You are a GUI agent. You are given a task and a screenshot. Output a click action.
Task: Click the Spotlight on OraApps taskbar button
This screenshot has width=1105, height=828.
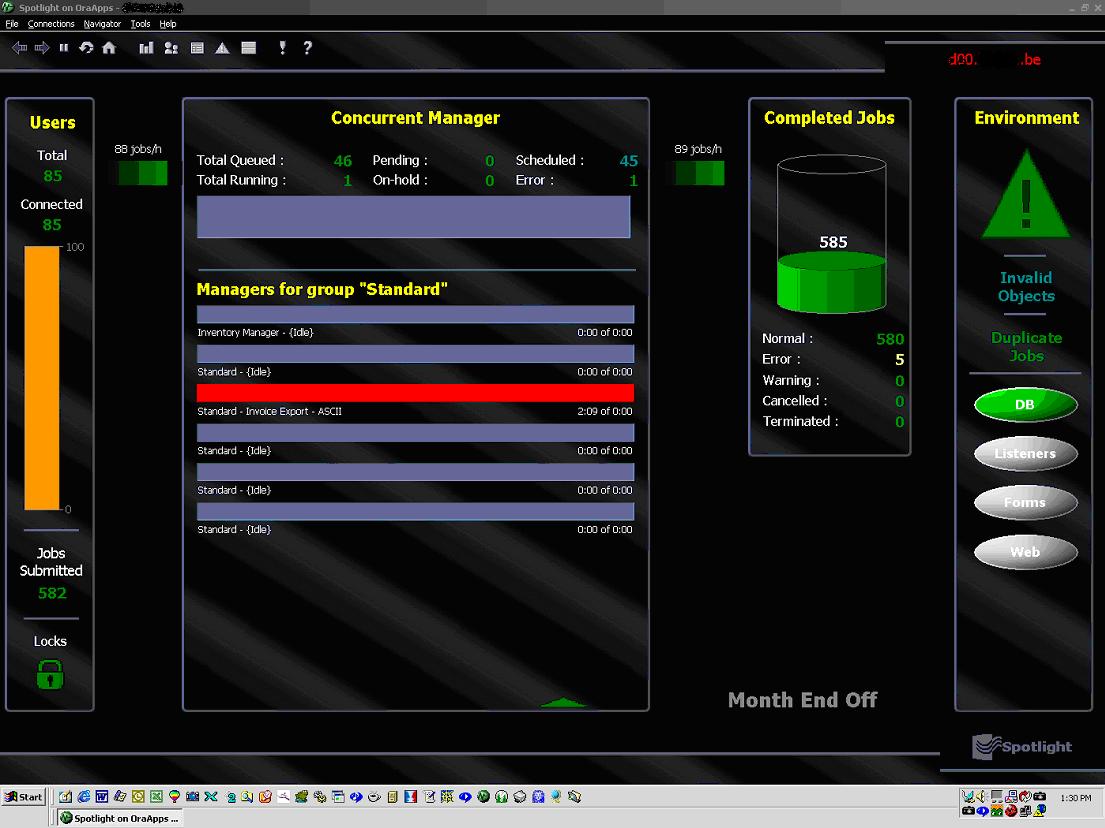[118, 818]
